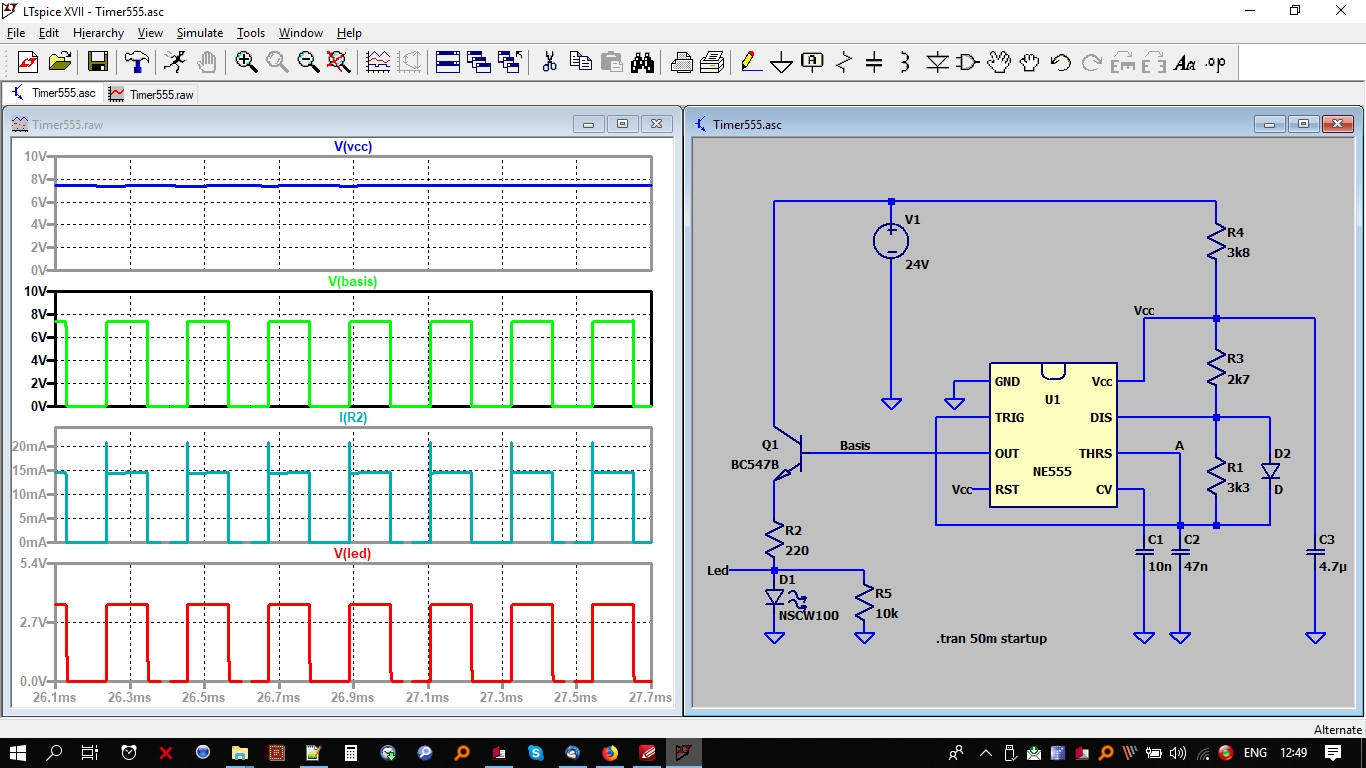1366x768 pixels.
Task: Click resistor R5 10k in schematic
Action: 864,603
